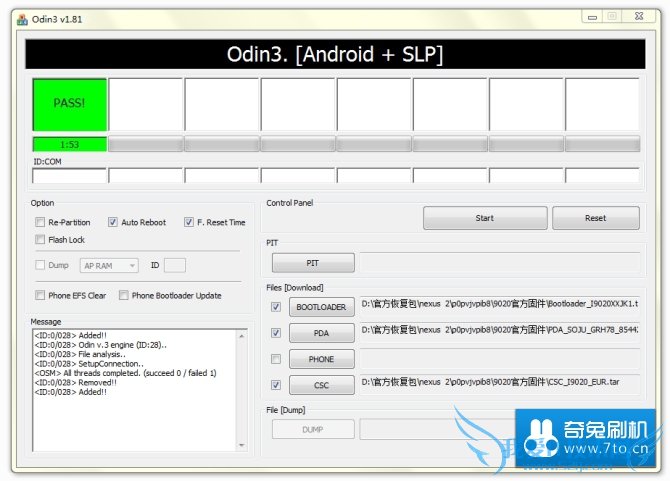Minimize the Odin3 window
The width and height of the screenshot is (670, 481).
(592, 17)
